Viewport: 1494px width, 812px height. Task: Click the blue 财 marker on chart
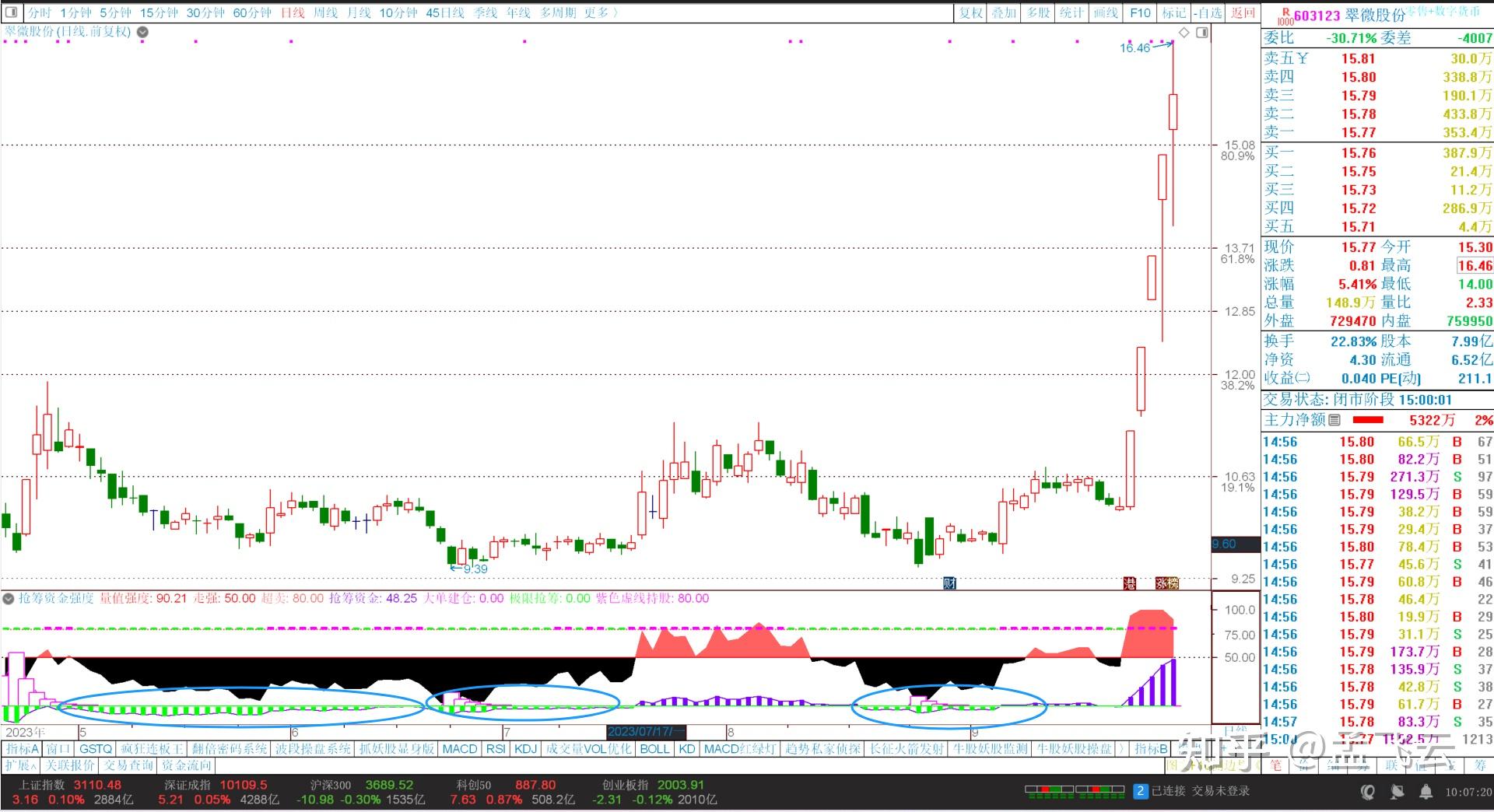[x=949, y=583]
